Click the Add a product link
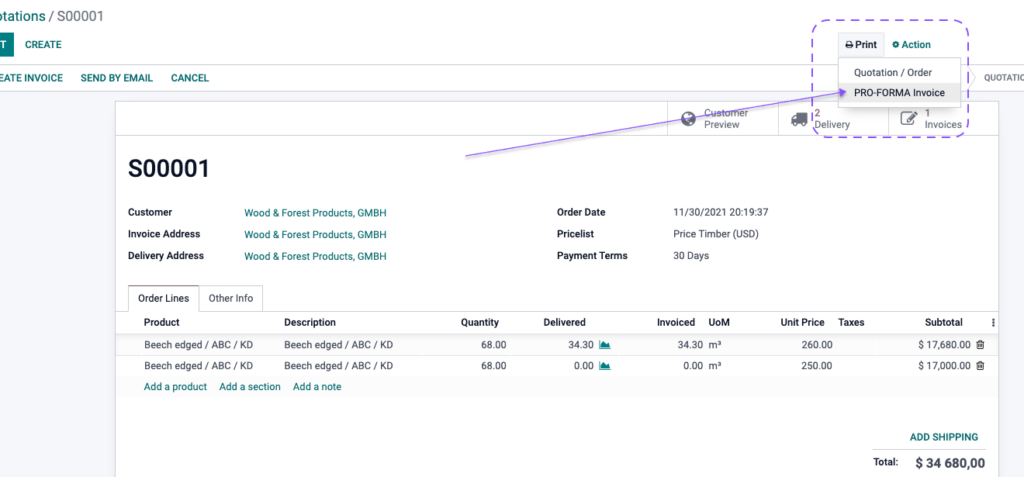The height and width of the screenshot is (477, 1024). (175, 387)
